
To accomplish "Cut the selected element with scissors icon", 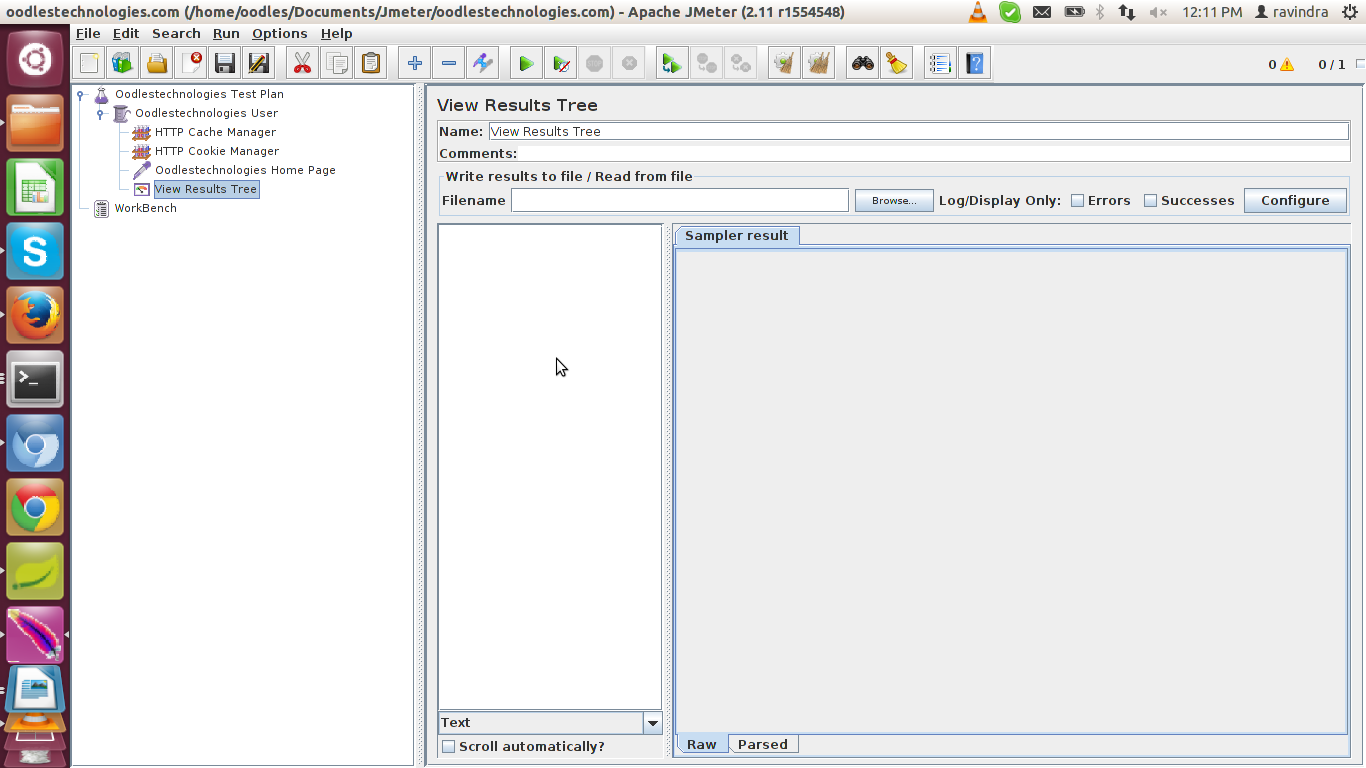I will (x=302, y=64).
